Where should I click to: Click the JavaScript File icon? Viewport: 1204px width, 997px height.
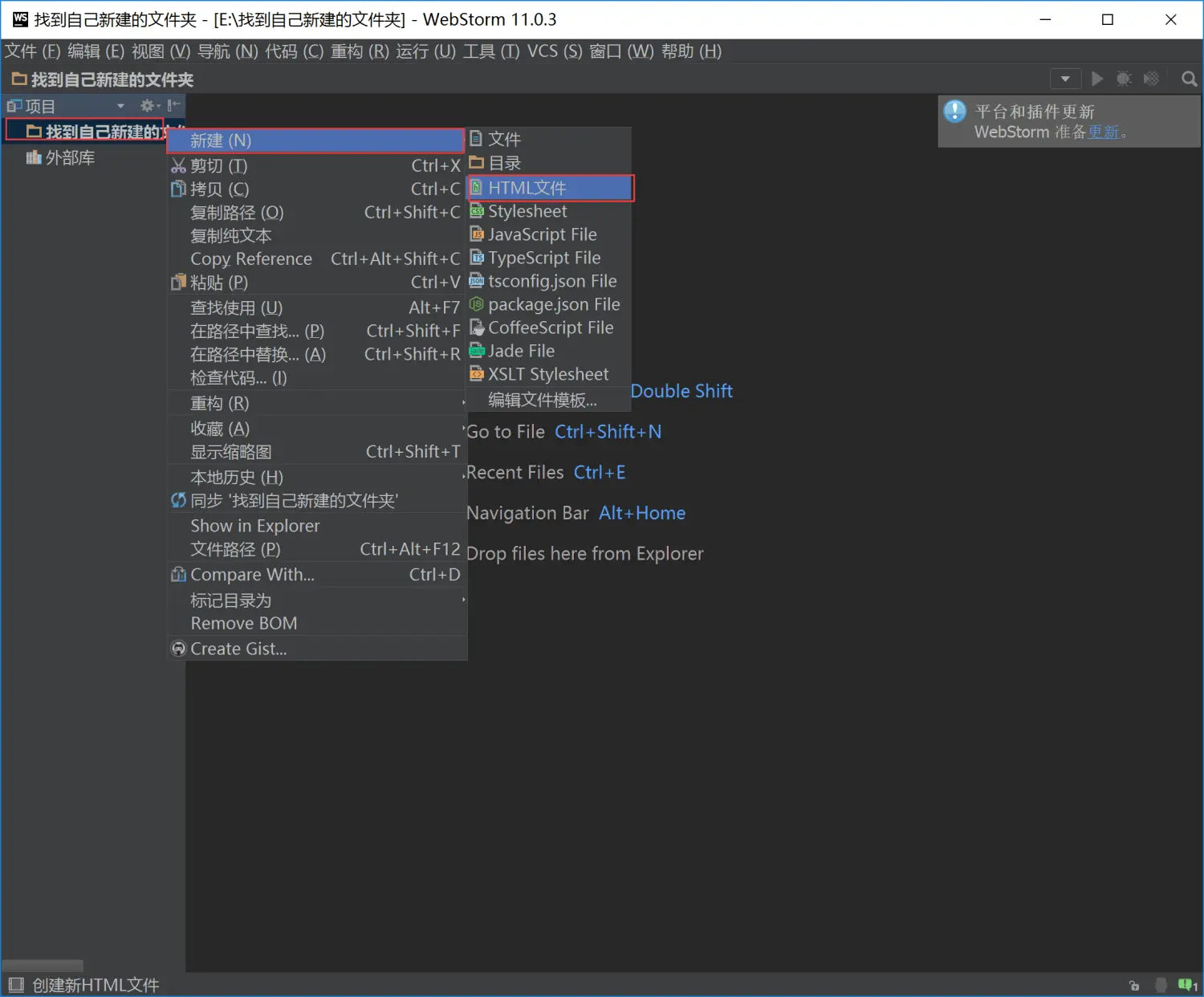(x=477, y=234)
